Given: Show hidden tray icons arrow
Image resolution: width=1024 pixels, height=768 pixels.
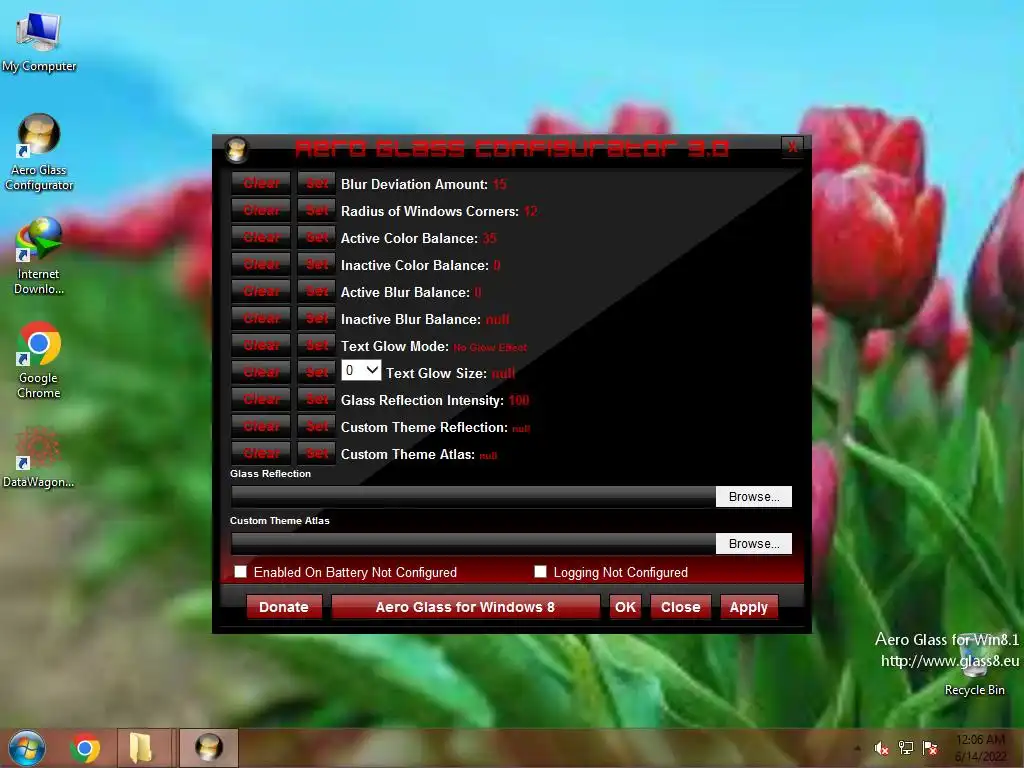Looking at the screenshot, I should [857, 748].
